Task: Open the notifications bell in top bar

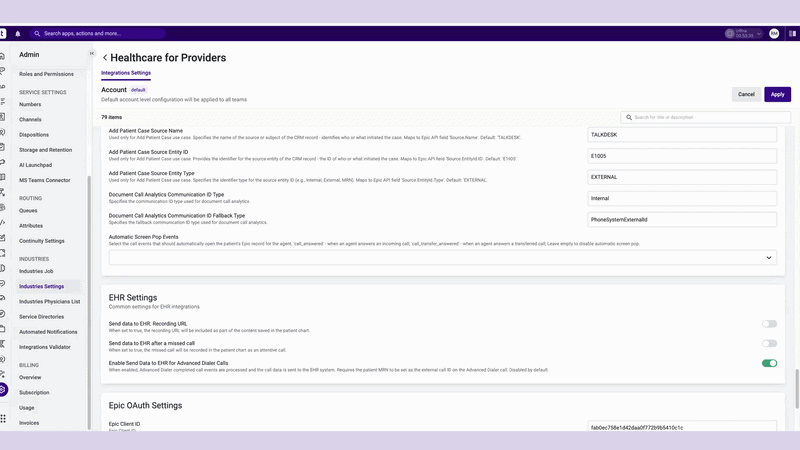Action: 18,34
